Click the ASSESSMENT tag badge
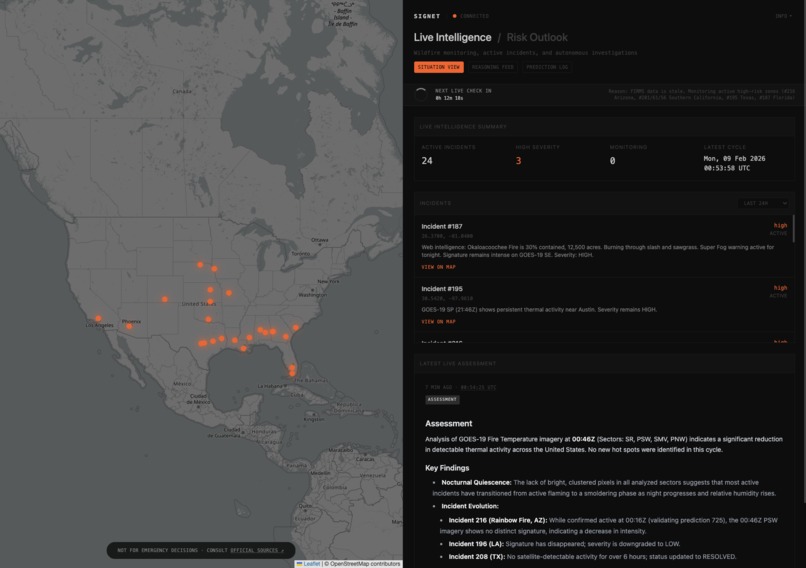 [x=442, y=399]
